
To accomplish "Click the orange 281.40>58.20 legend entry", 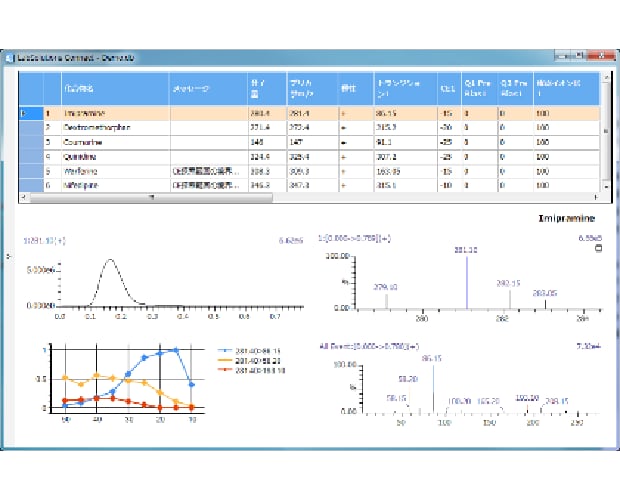I will (249, 361).
